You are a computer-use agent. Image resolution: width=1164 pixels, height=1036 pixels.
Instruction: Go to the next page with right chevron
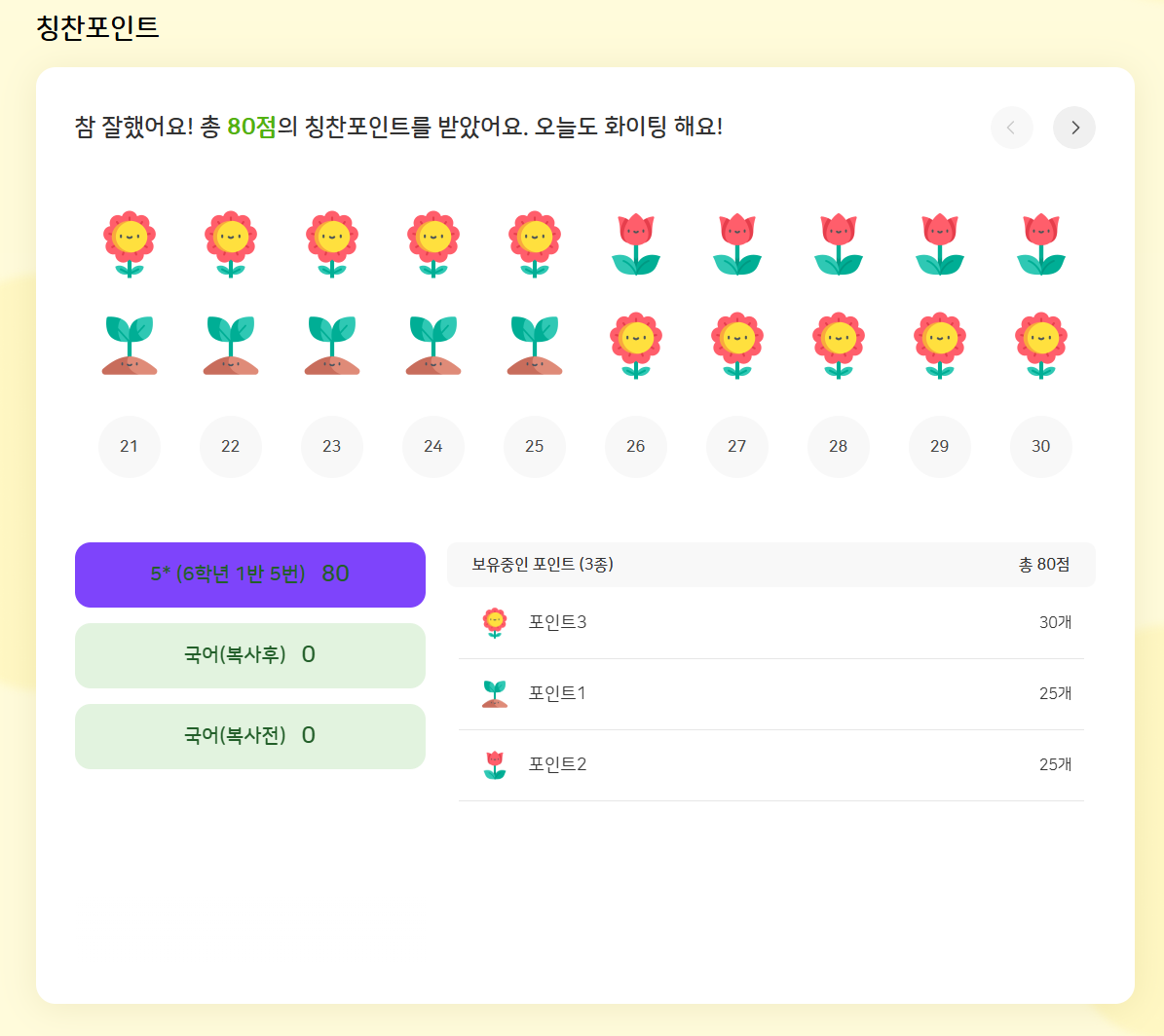point(1074,128)
